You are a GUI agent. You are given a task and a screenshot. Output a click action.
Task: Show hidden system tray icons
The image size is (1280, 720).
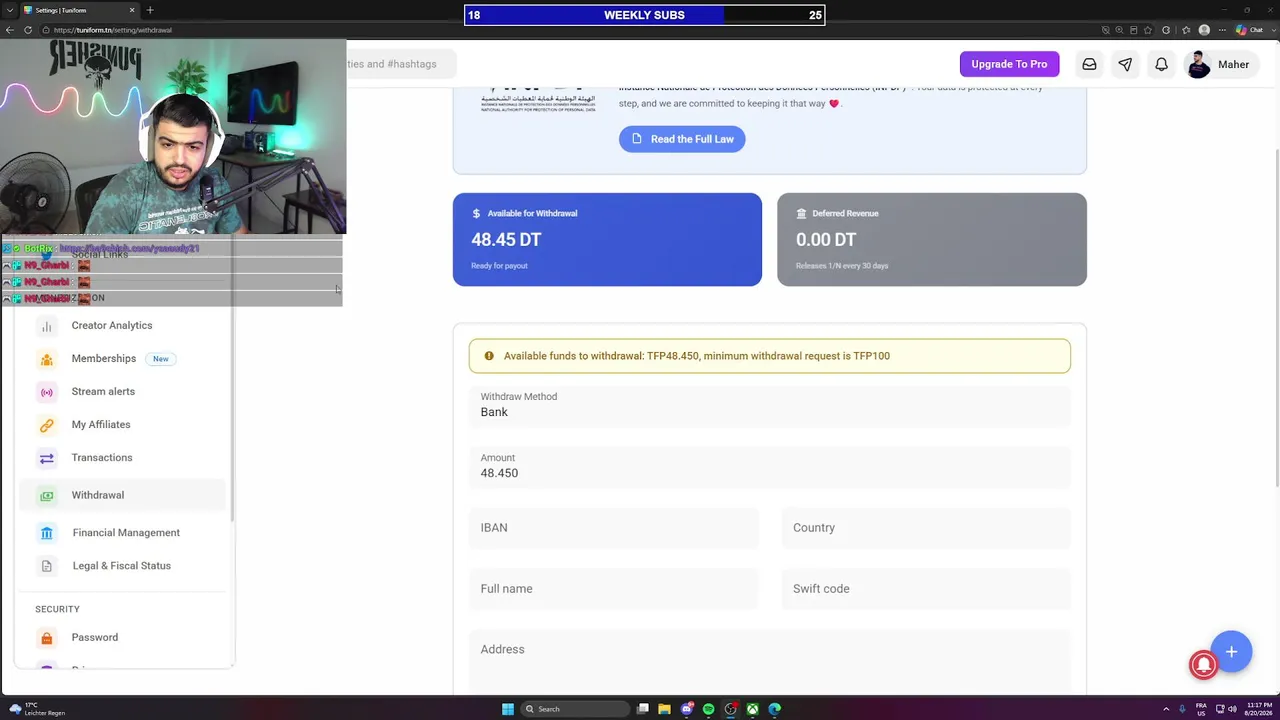1167,709
